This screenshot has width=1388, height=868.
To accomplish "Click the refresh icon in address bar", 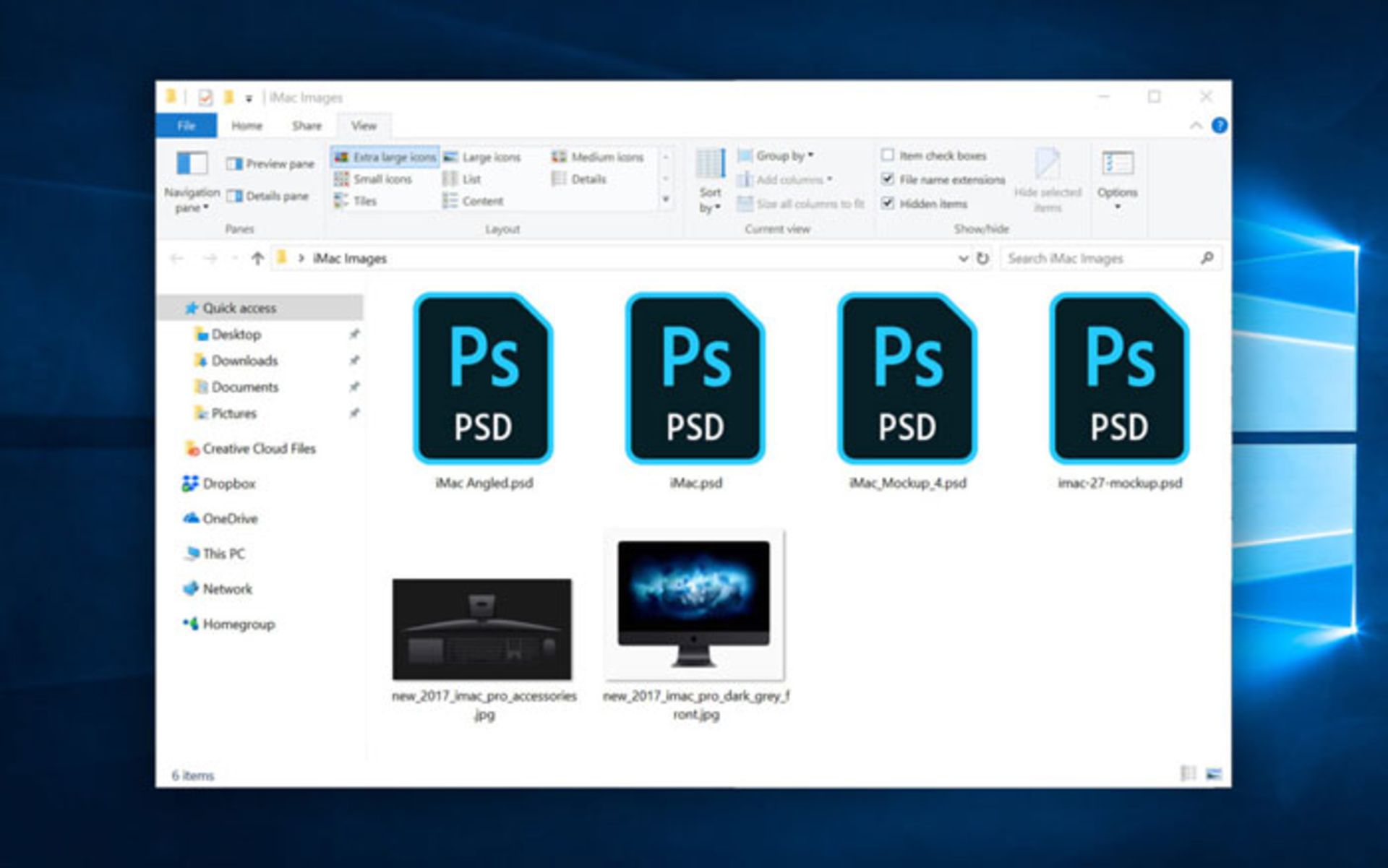I will (x=982, y=259).
